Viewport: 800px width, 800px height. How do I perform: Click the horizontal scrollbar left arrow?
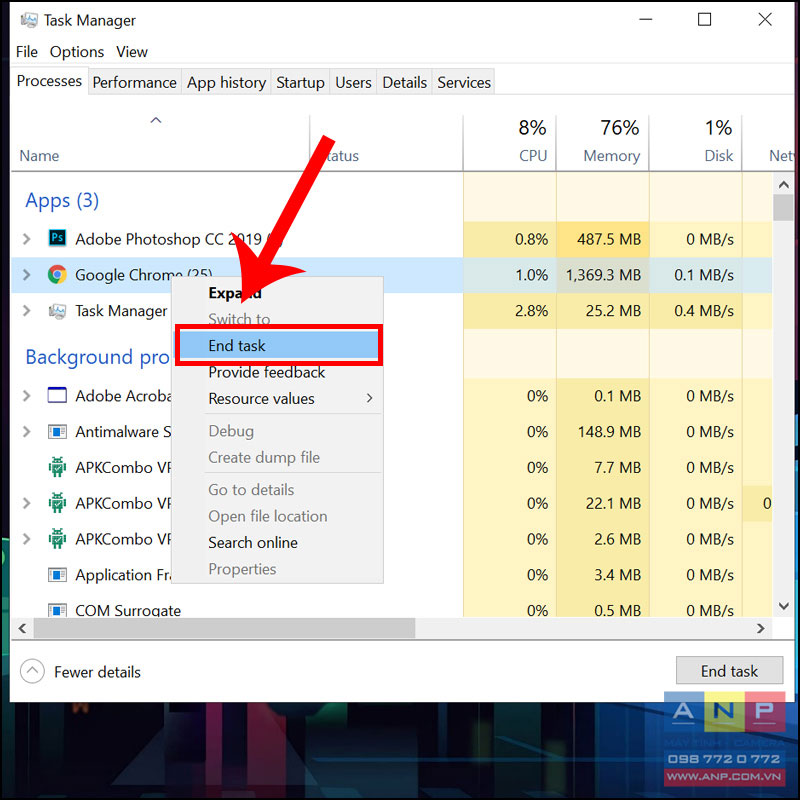pyautogui.click(x=22, y=628)
